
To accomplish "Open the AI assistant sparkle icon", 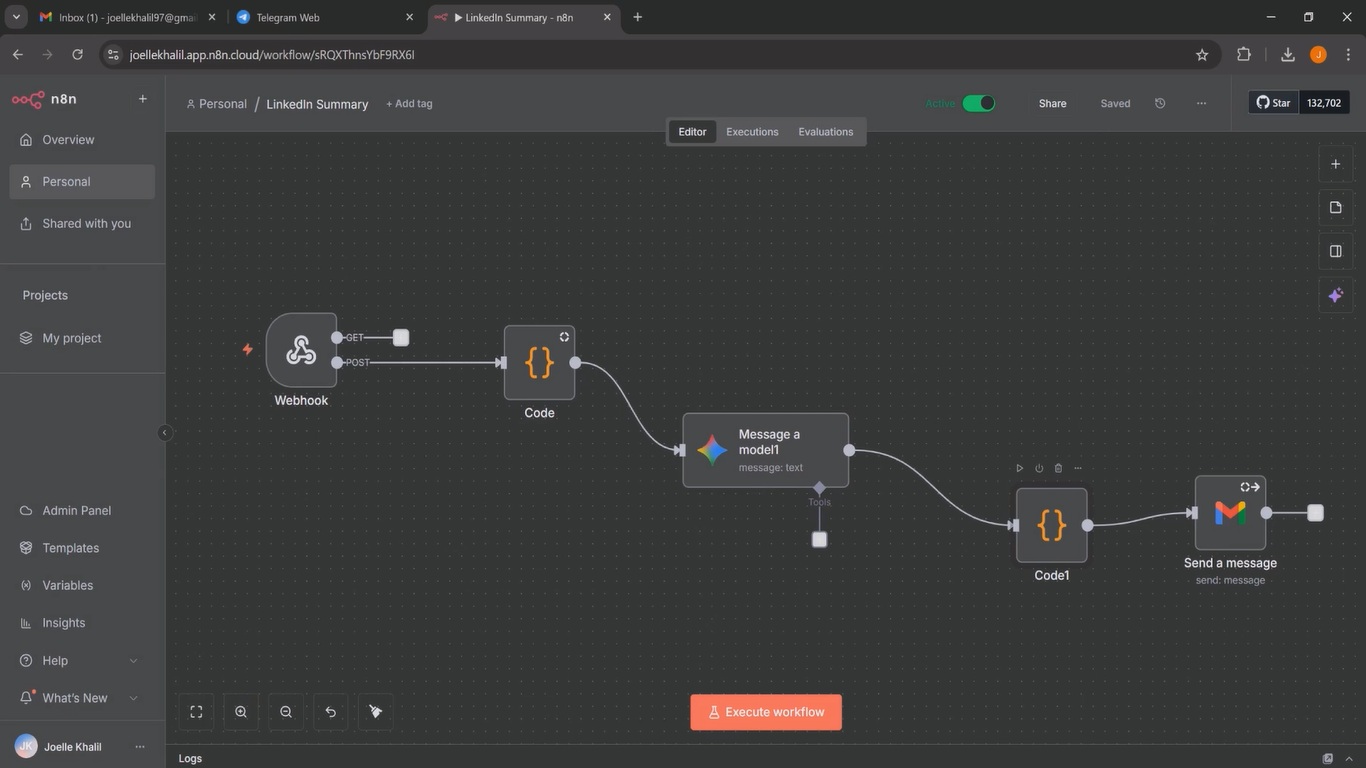I will coord(1335,295).
